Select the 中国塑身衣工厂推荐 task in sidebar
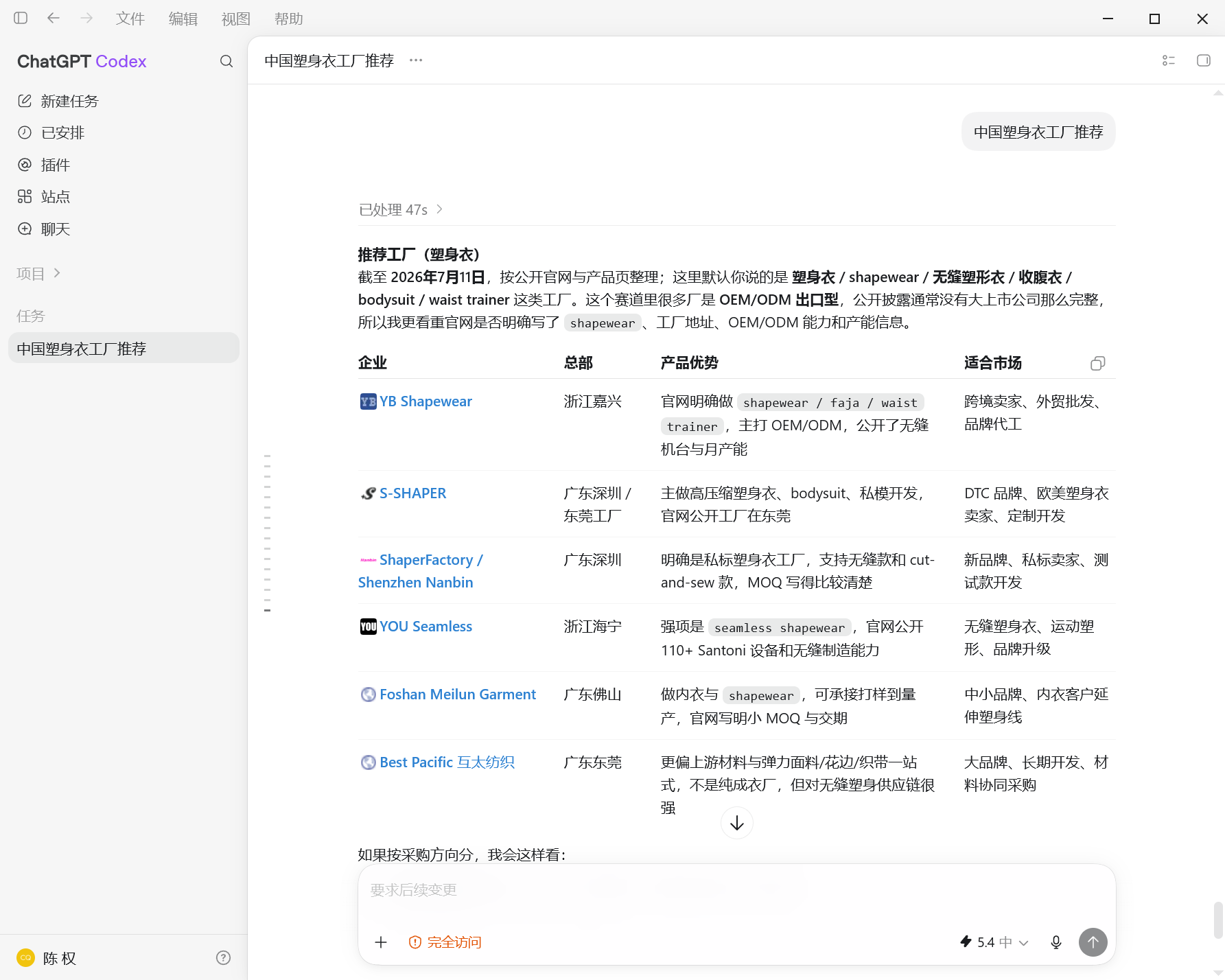 (124, 349)
